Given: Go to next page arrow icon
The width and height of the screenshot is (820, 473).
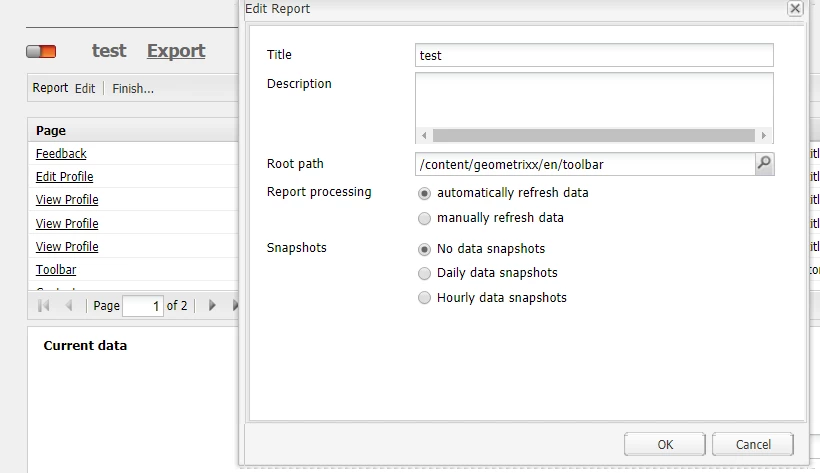Looking at the screenshot, I should pyautogui.click(x=212, y=306).
